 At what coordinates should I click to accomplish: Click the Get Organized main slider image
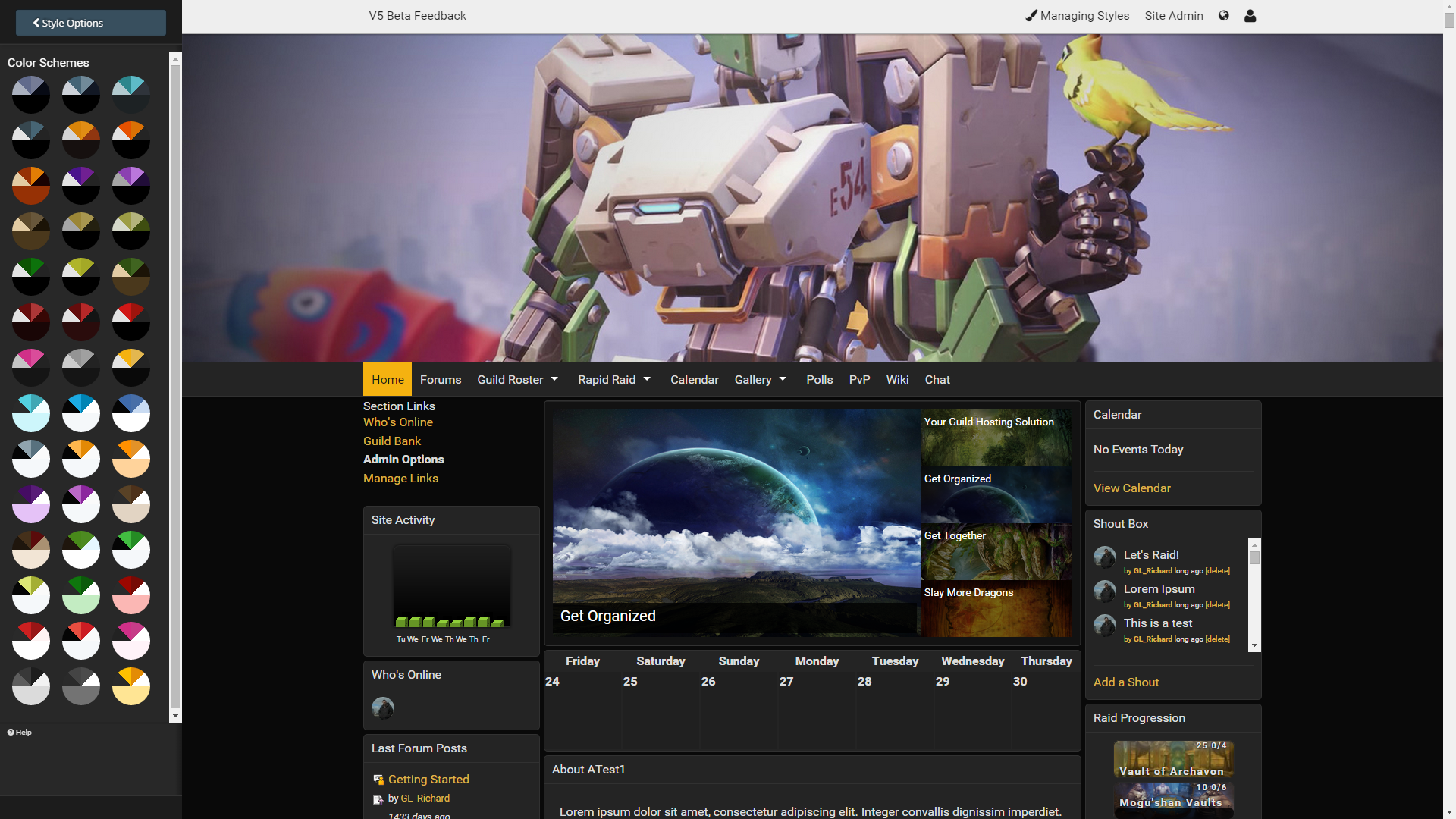pyautogui.click(x=736, y=523)
